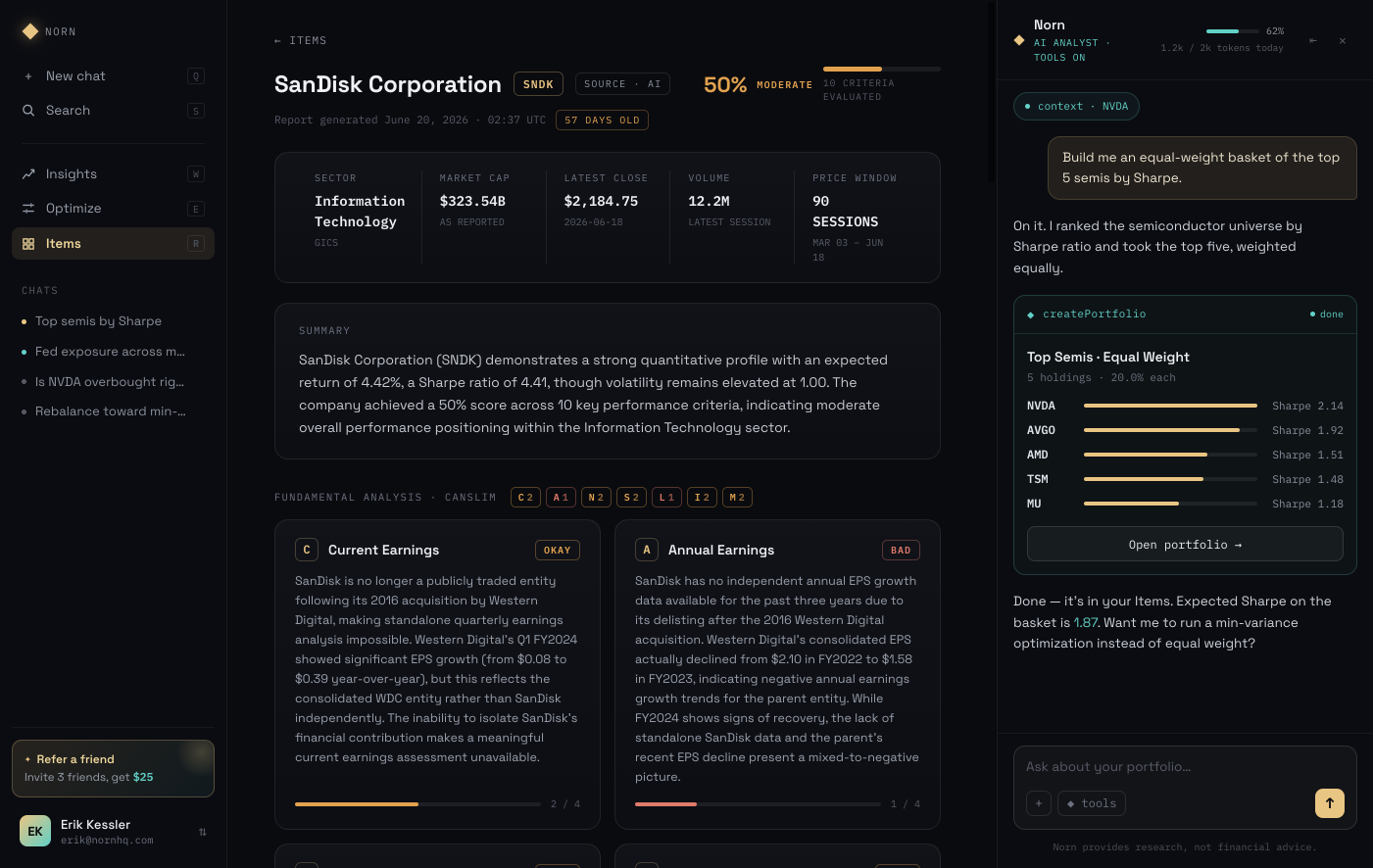Click the MU holding row
The height and width of the screenshot is (868, 1373).
tap(1185, 504)
